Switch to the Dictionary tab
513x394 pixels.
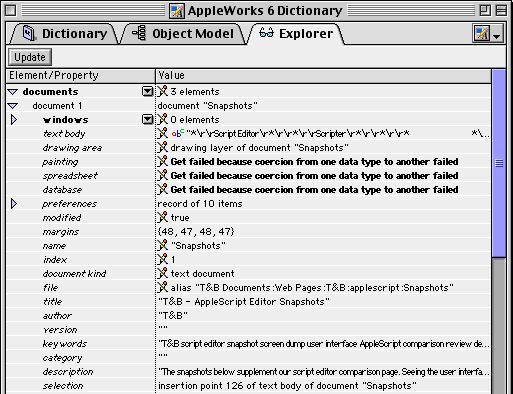64,34
